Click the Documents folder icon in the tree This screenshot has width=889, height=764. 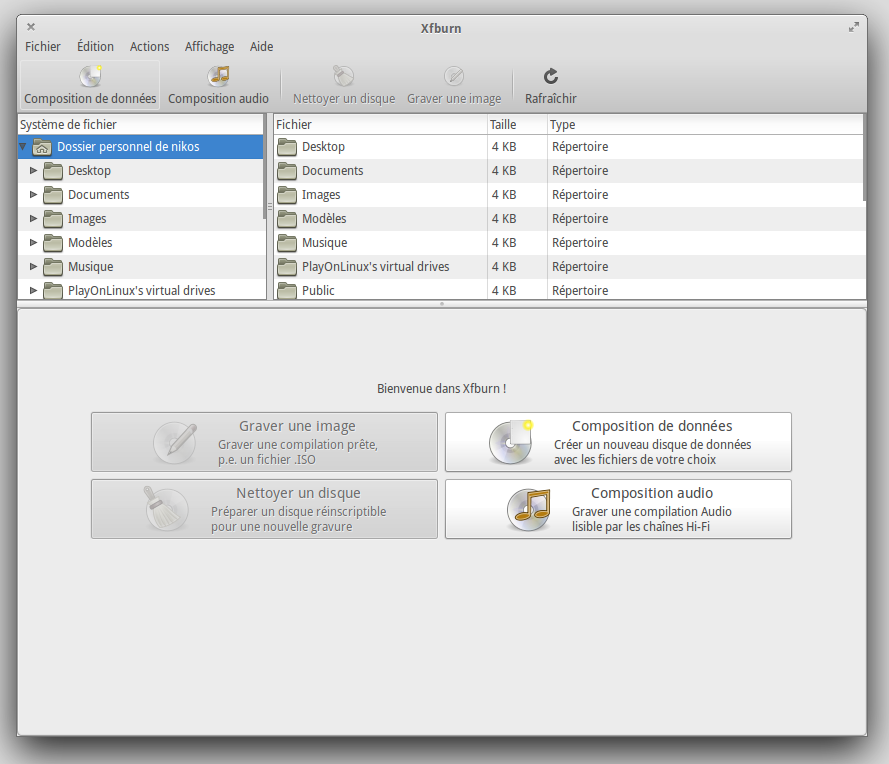point(53,194)
